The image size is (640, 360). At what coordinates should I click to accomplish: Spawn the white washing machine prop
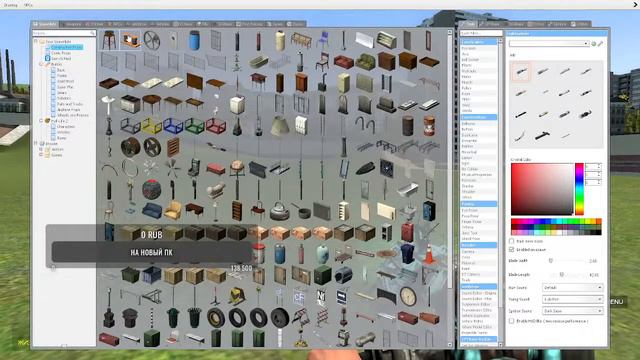pyautogui.click(x=237, y=104)
